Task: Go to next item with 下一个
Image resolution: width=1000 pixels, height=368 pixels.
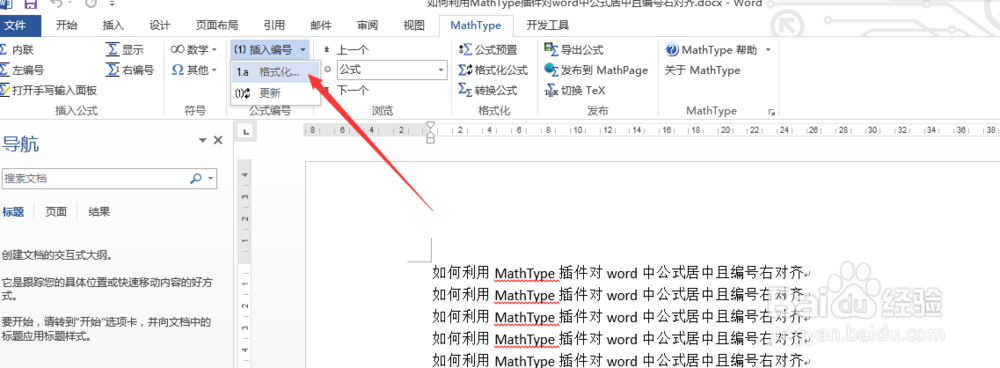Action: (345, 90)
